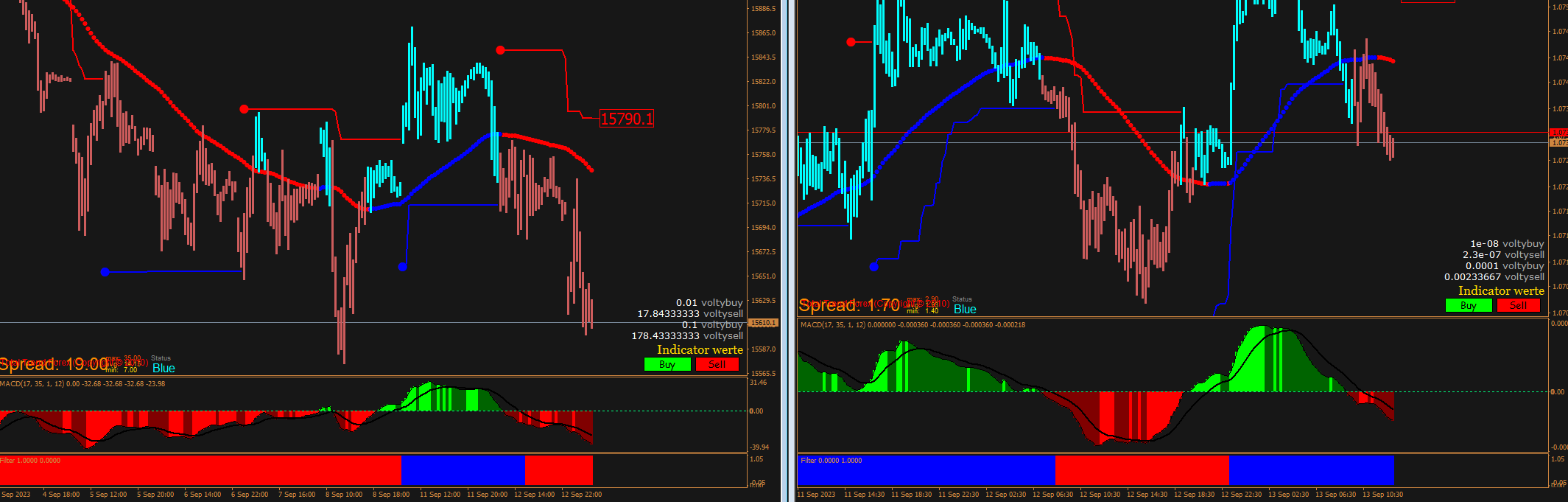The image size is (1568, 502).
Task: Select the red dot near the 15801.0 level
Action: pyautogui.click(x=245, y=109)
